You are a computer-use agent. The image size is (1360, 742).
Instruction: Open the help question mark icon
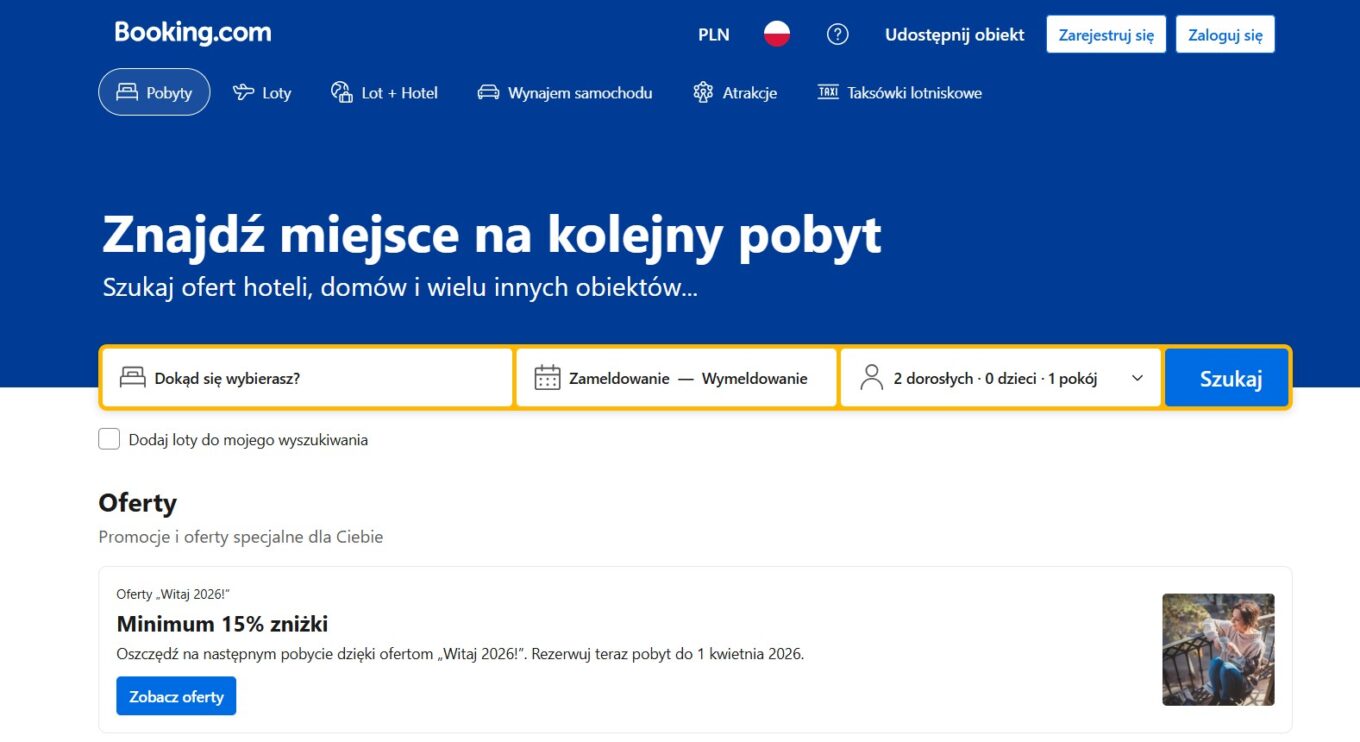(x=837, y=33)
